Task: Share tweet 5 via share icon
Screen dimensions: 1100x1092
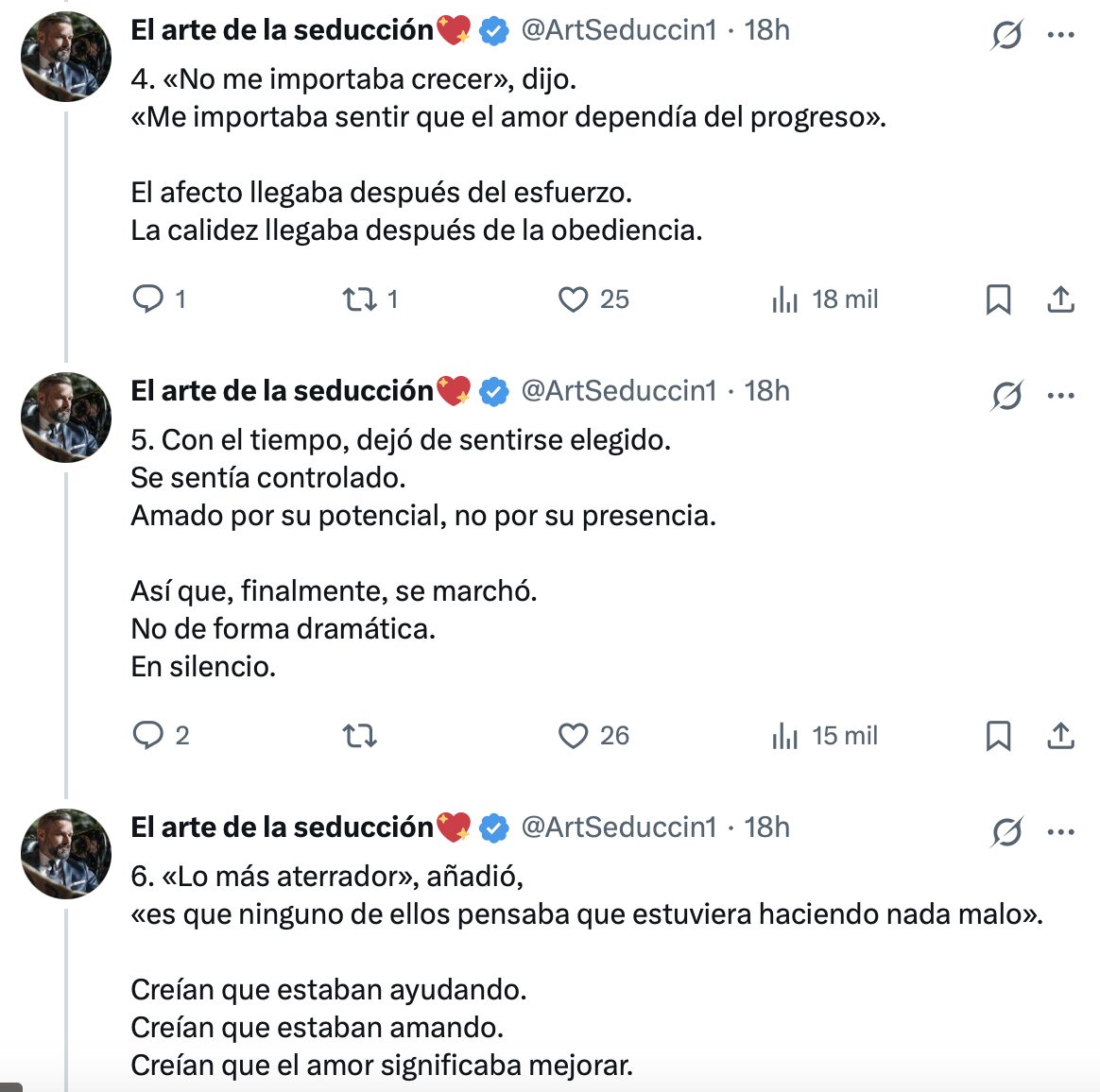Action: 1061,735
